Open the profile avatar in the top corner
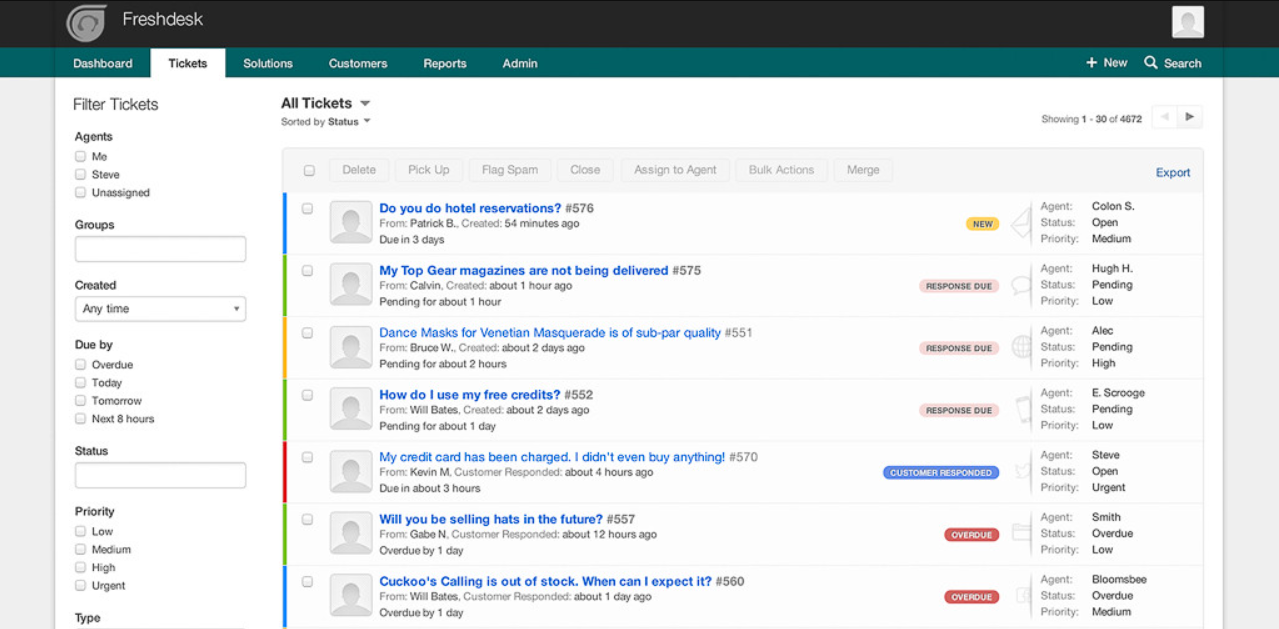Screen dimensions: 1279x629 [1186, 22]
